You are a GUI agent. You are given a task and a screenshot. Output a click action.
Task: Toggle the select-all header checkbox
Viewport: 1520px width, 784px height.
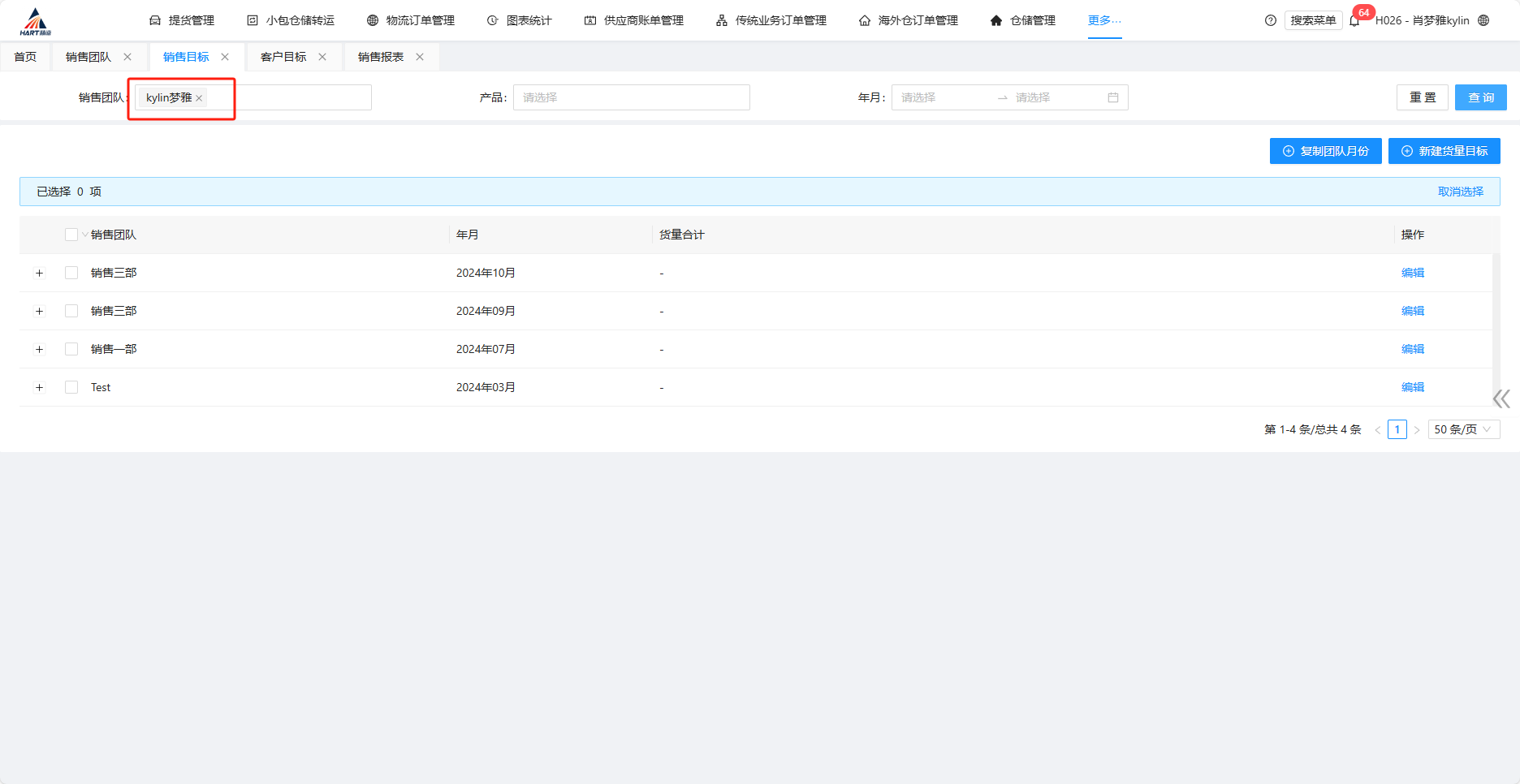tap(71, 235)
